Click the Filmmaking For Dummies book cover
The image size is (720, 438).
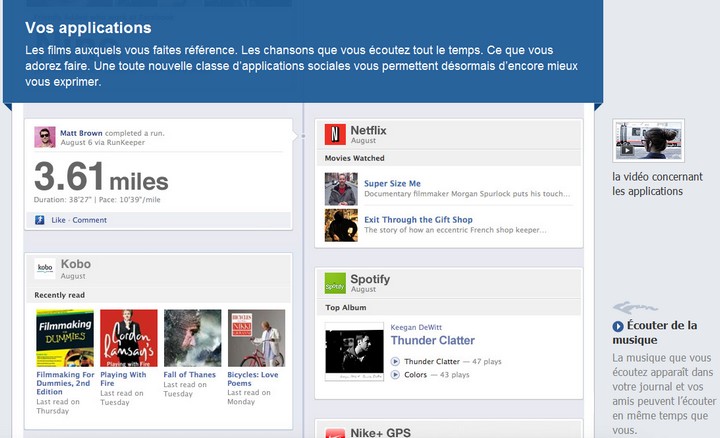[x=65, y=338]
